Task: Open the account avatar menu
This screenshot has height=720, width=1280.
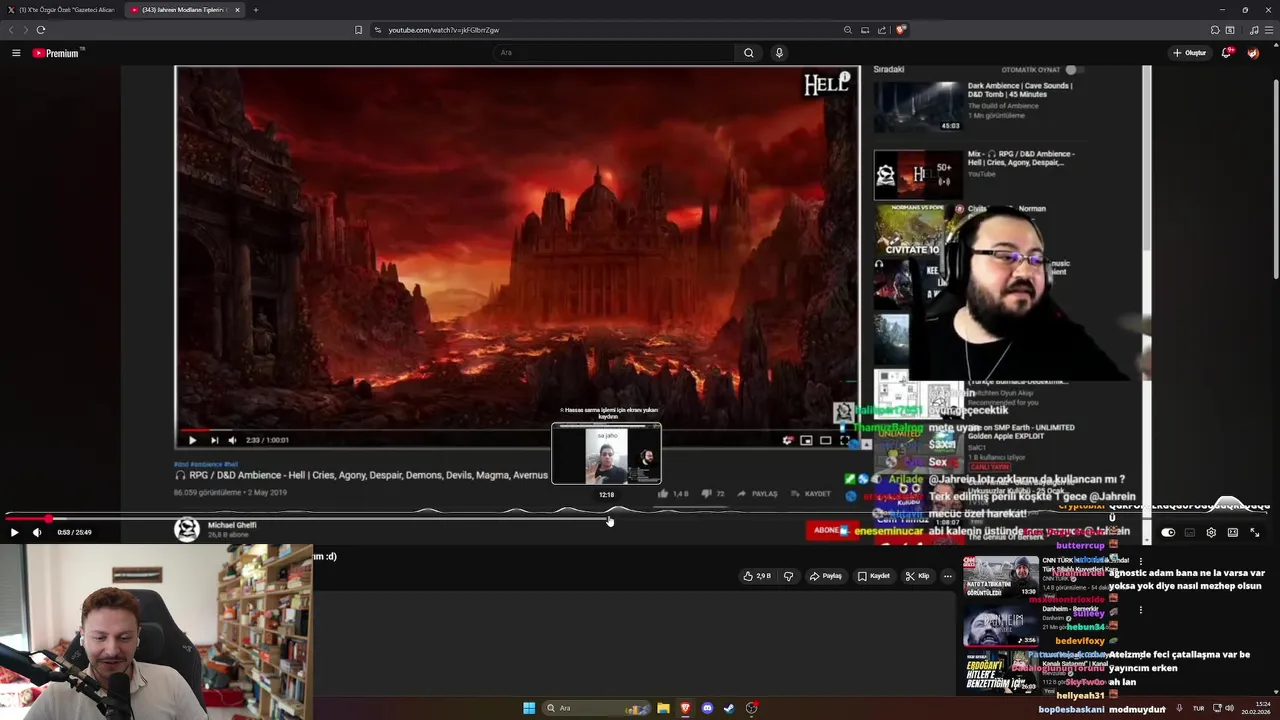Action: point(1253,53)
